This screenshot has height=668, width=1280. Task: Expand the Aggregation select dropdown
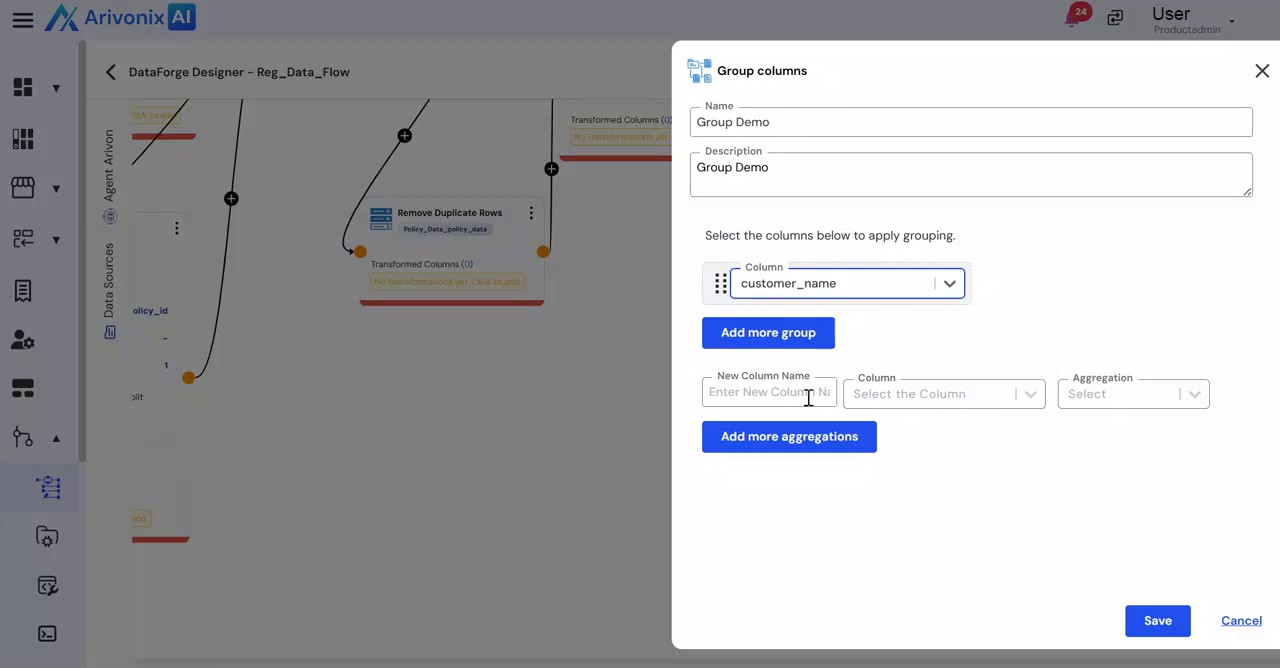pos(1133,394)
